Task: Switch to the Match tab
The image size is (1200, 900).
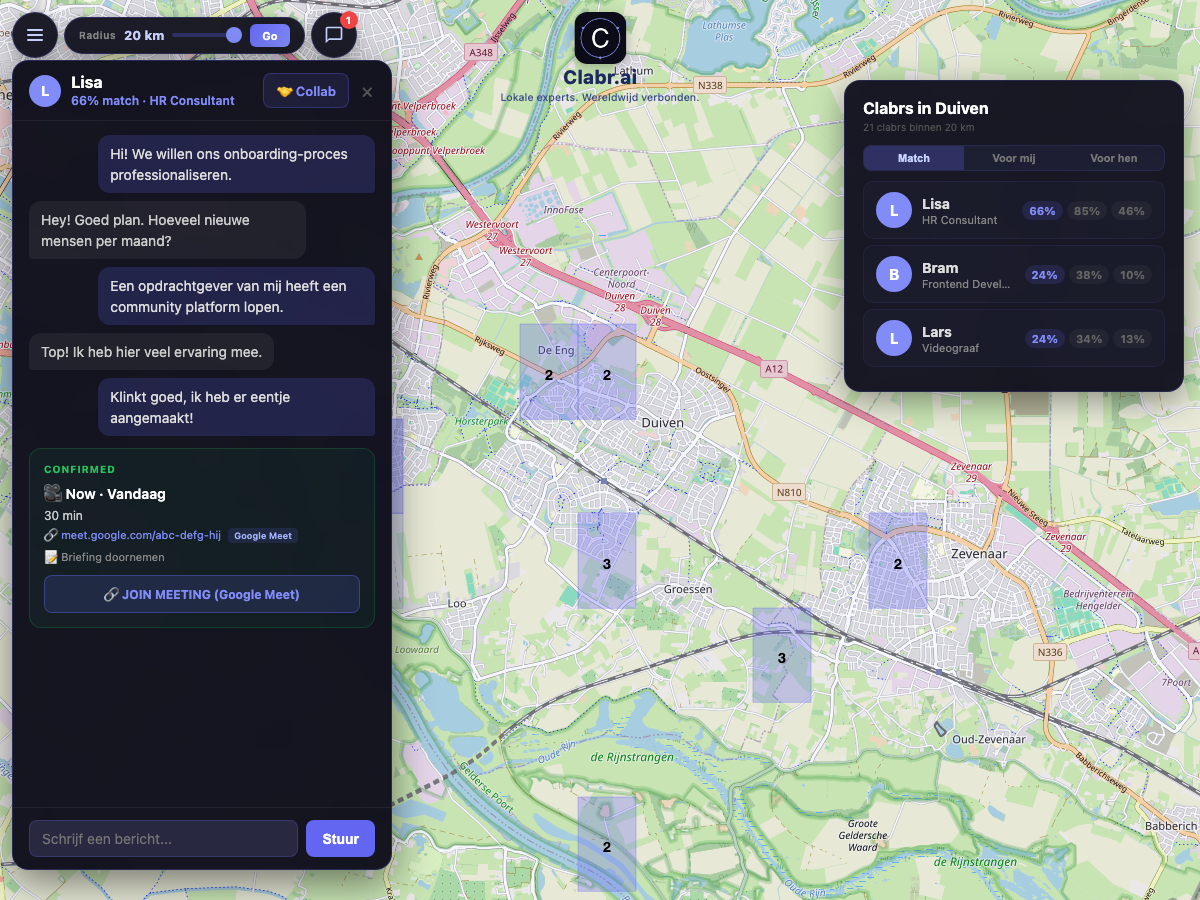Action: pyautogui.click(x=913, y=158)
